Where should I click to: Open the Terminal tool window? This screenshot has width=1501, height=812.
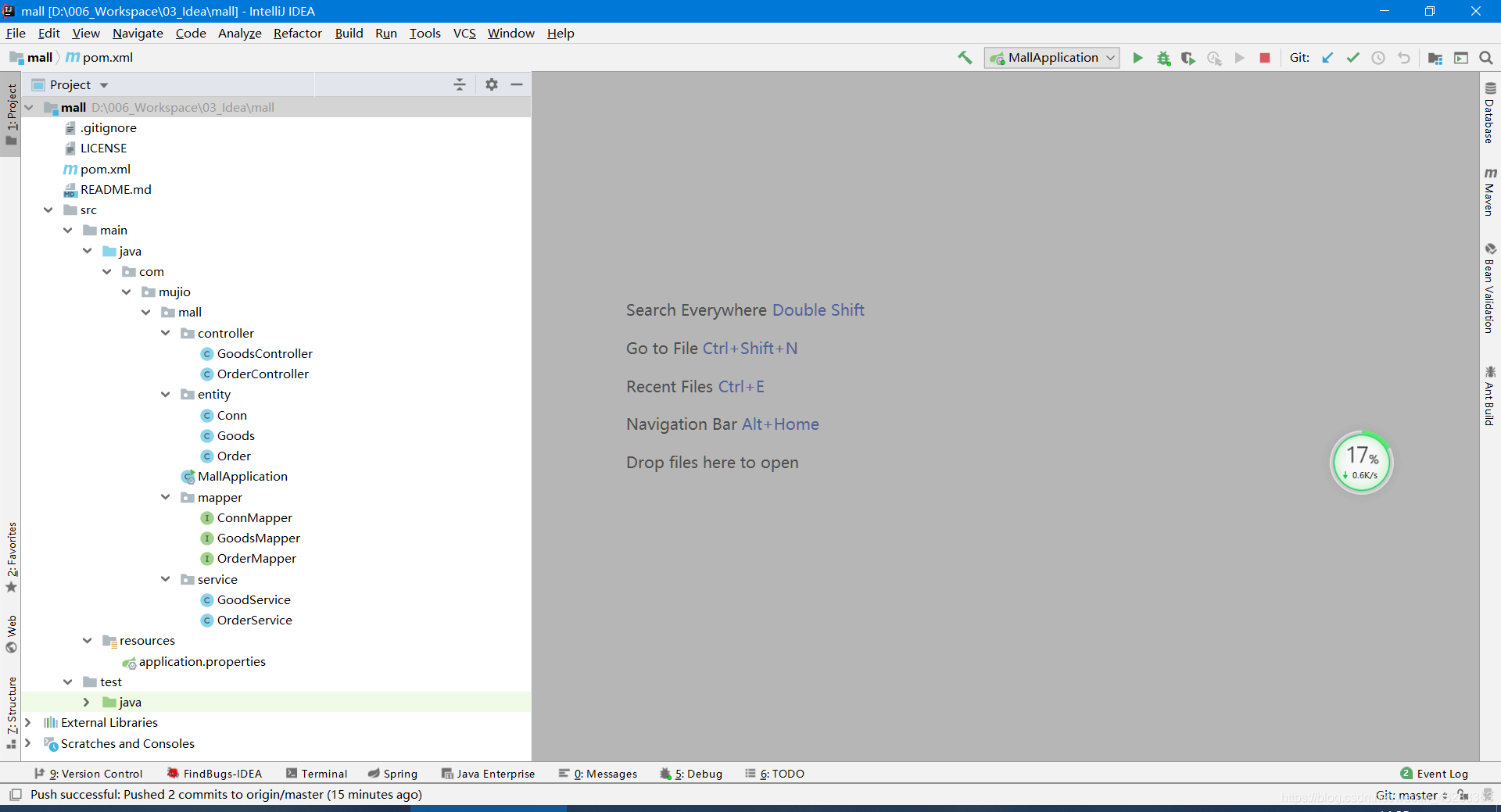(317, 774)
